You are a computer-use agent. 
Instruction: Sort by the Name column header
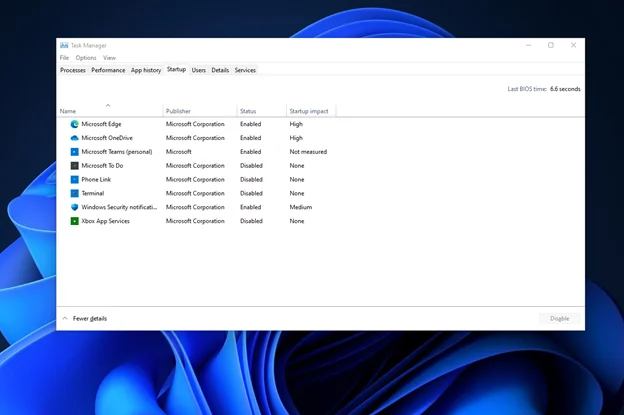[x=109, y=110]
